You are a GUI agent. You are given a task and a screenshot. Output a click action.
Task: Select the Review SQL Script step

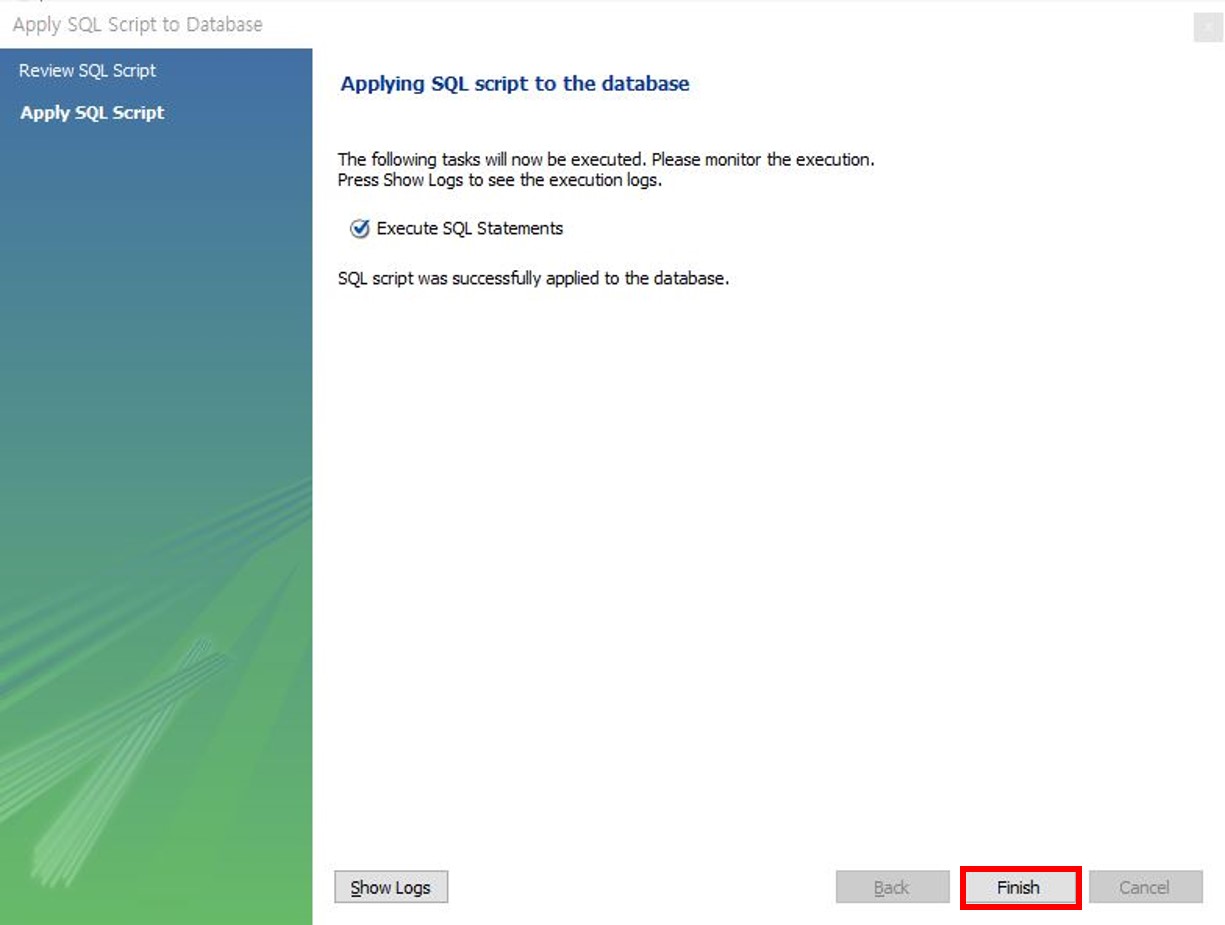(88, 71)
